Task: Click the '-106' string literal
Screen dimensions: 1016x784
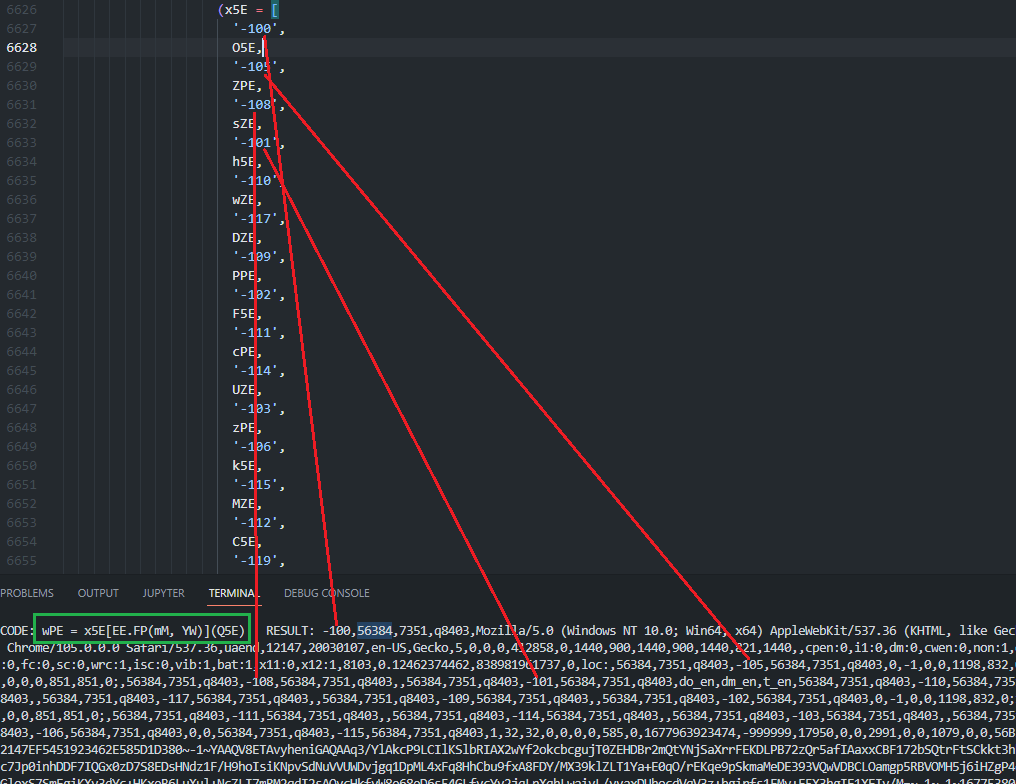Action: pyautogui.click(x=255, y=447)
